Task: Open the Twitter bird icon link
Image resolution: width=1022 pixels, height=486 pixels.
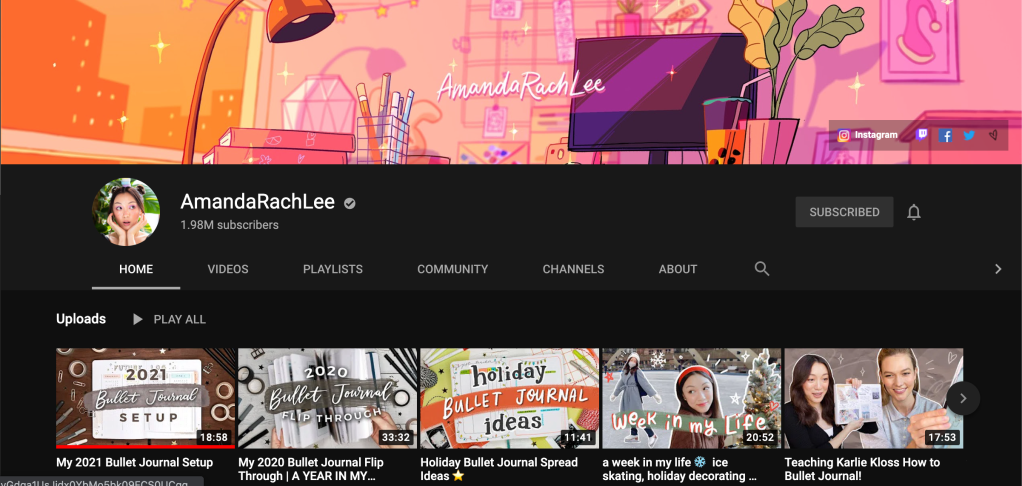Action: (x=969, y=135)
